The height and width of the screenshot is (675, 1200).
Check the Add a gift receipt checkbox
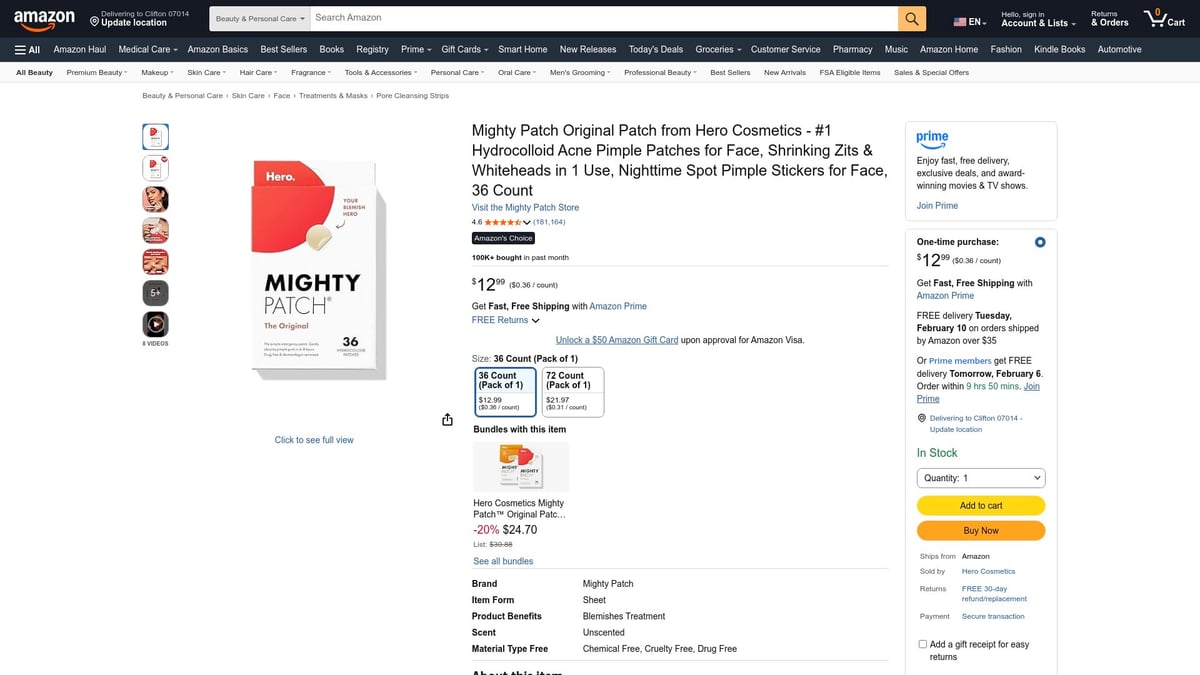(x=922, y=643)
